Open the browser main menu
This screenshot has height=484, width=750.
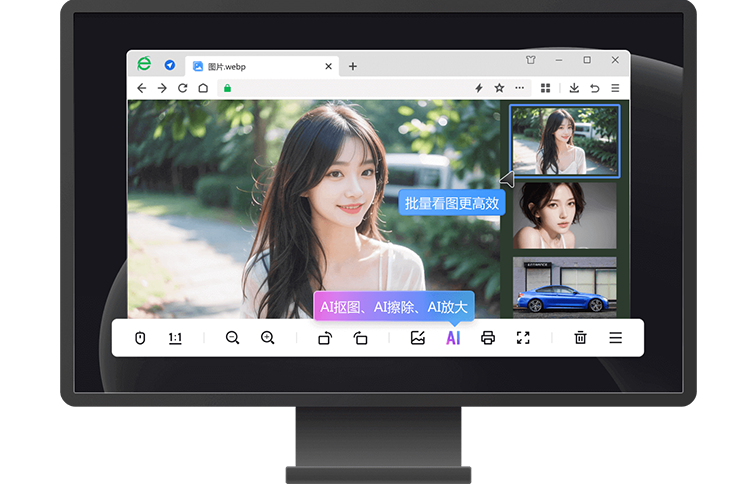click(615, 88)
